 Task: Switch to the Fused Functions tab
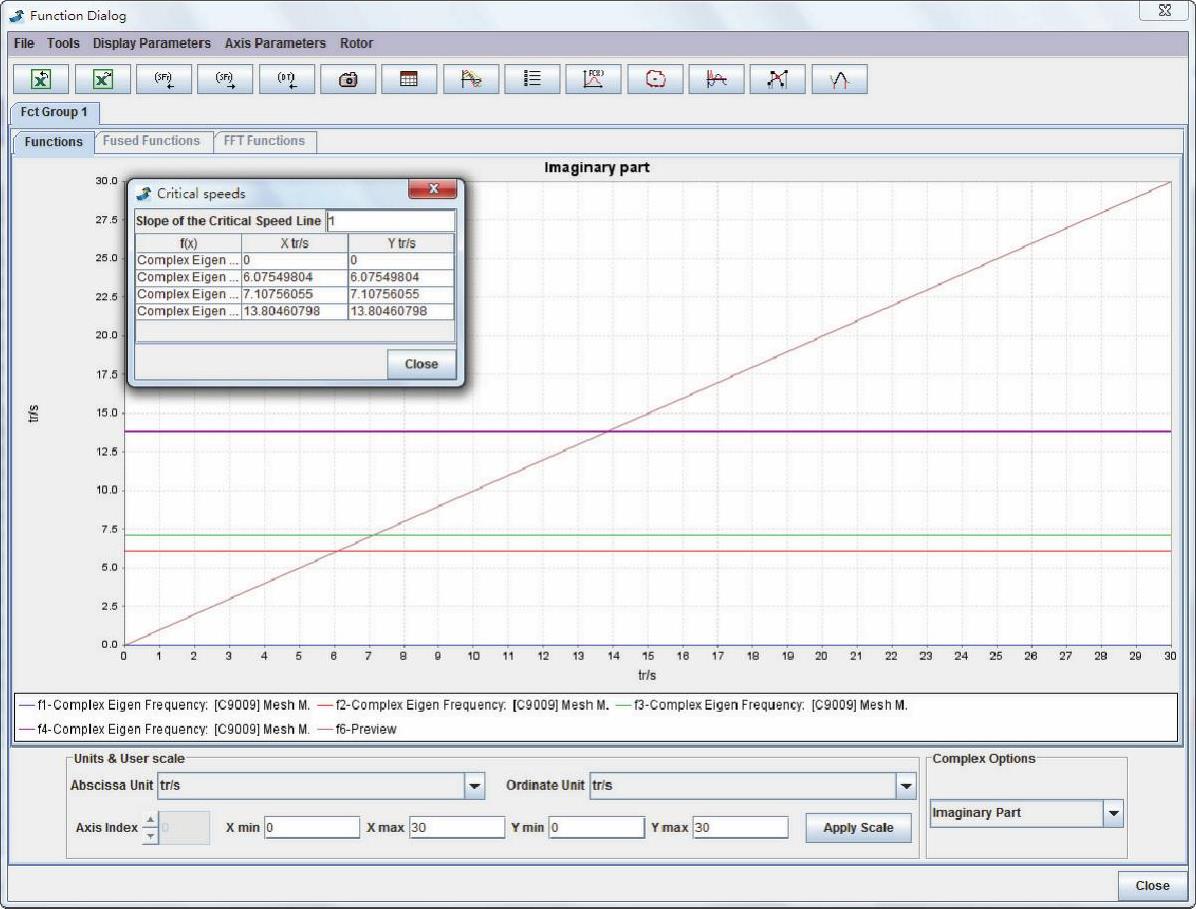pos(151,141)
